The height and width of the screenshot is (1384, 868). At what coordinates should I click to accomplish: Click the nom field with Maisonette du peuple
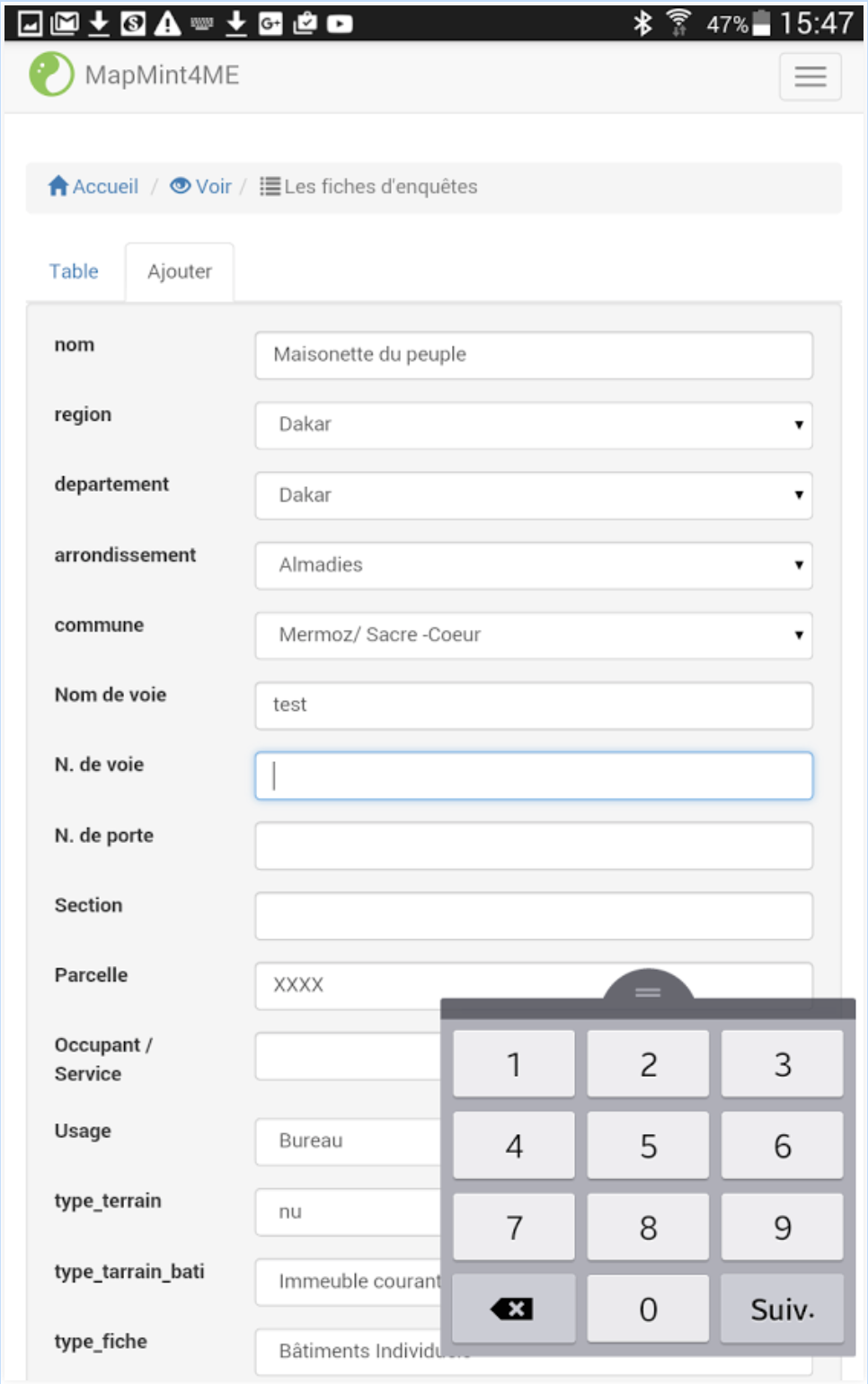tap(534, 355)
